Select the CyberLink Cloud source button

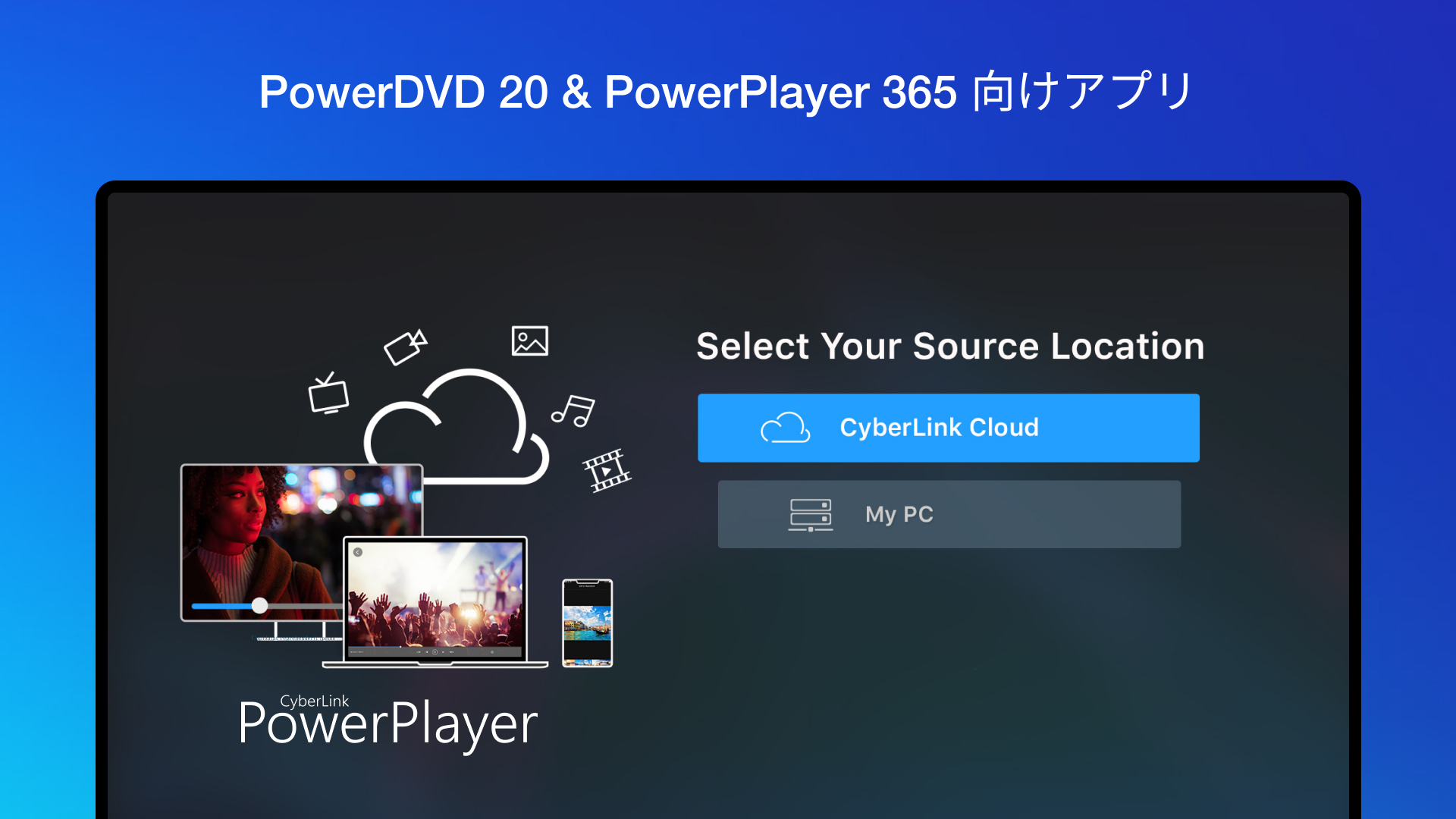coord(948,427)
